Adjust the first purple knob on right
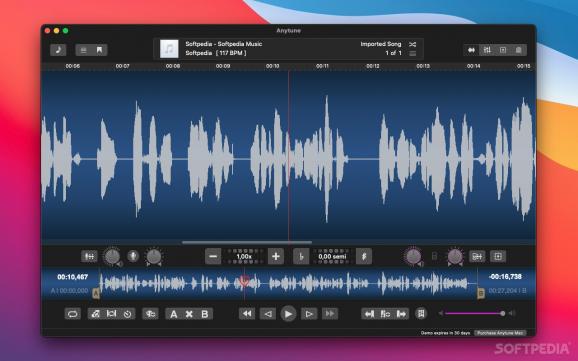 coord(413,256)
